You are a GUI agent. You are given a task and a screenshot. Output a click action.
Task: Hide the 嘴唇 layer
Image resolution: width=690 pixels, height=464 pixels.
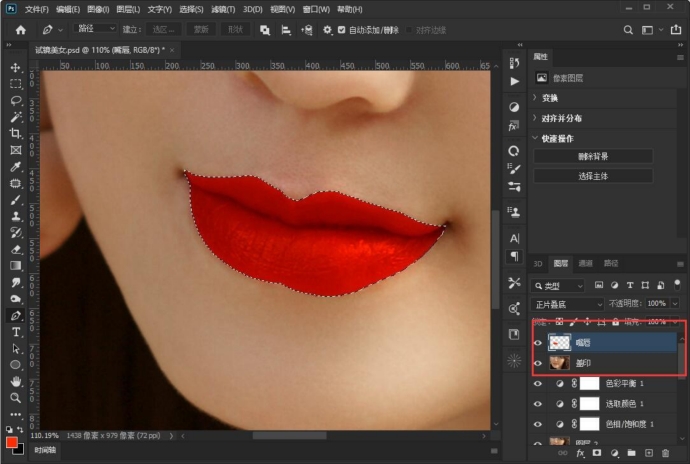(x=538, y=342)
